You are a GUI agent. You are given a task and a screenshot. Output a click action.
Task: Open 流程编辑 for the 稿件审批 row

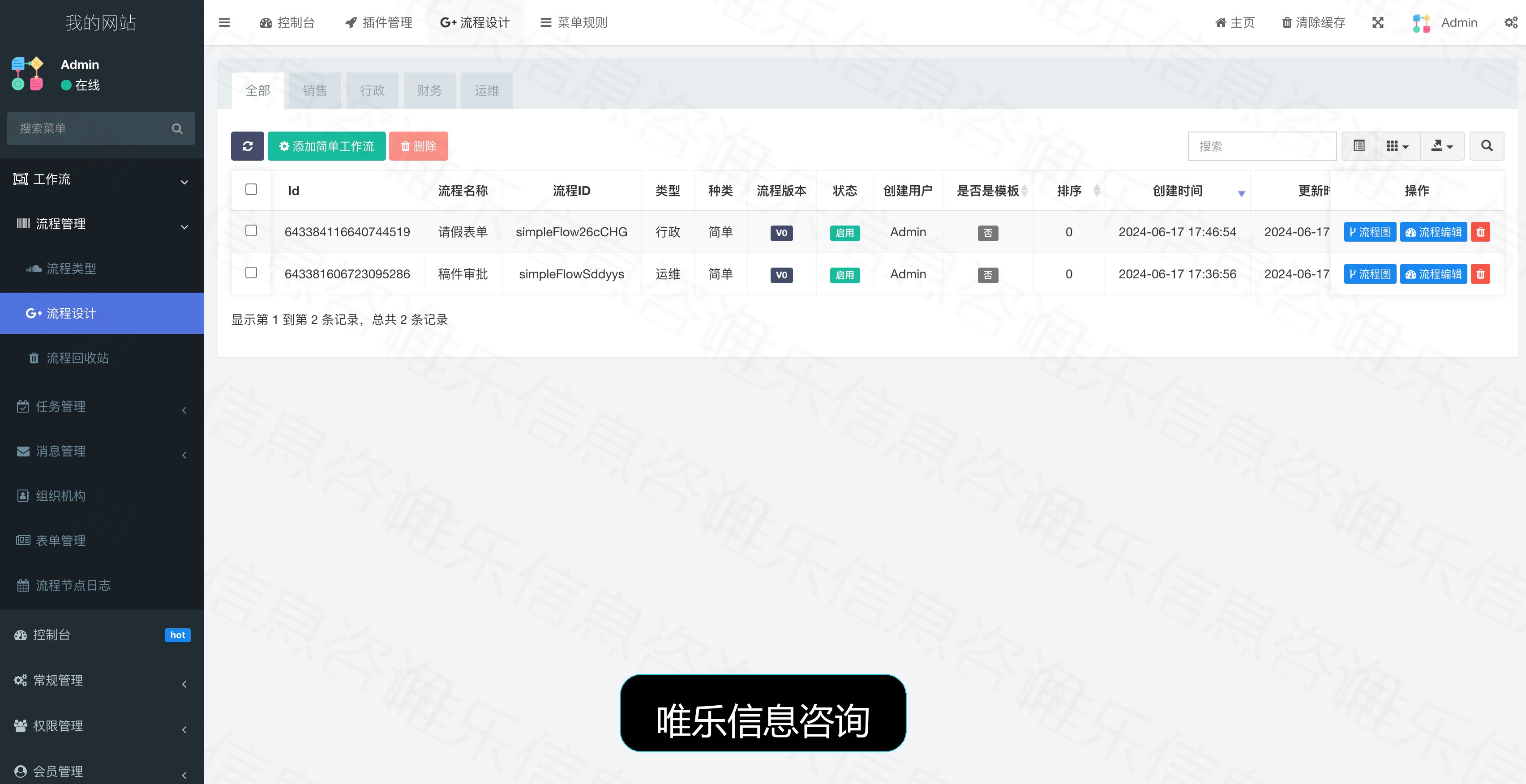1433,274
